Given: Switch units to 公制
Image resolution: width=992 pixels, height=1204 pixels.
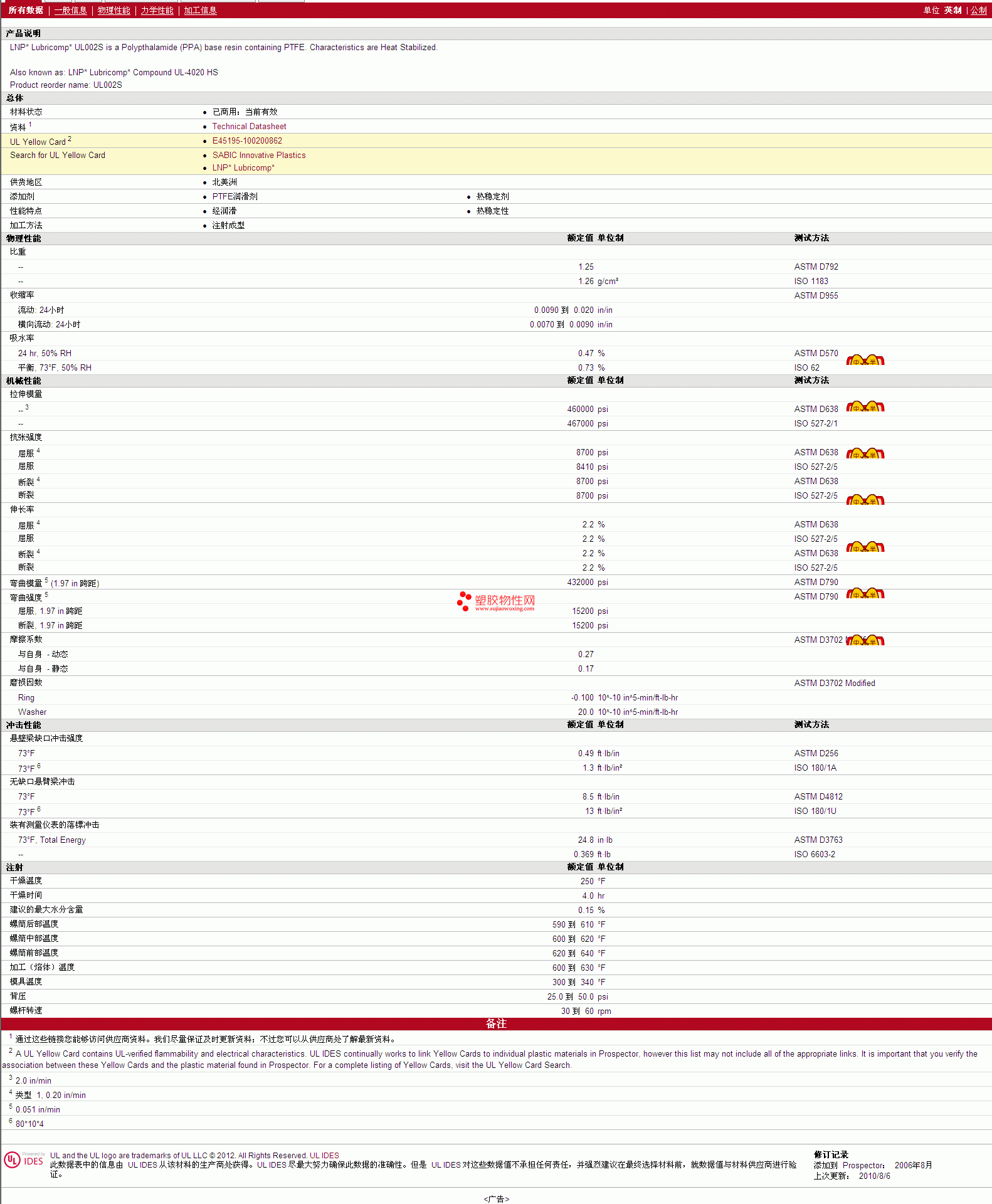Looking at the screenshot, I should [979, 10].
